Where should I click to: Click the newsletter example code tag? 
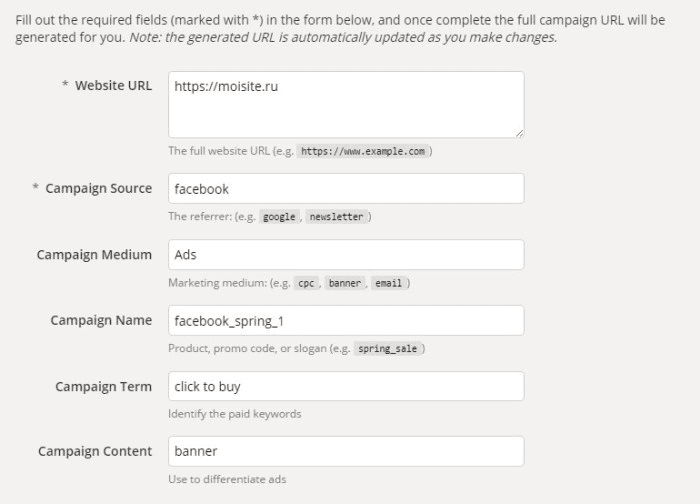pyautogui.click(x=337, y=217)
